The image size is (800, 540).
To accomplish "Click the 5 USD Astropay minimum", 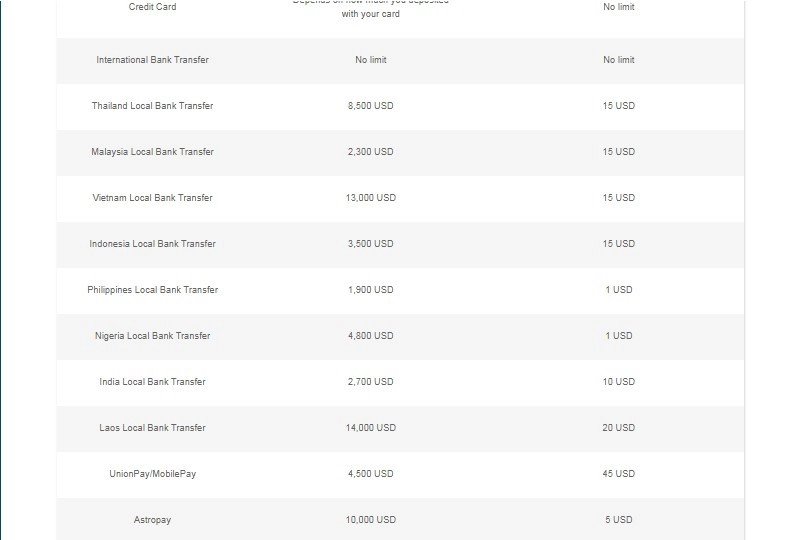I will (x=618, y=520).
